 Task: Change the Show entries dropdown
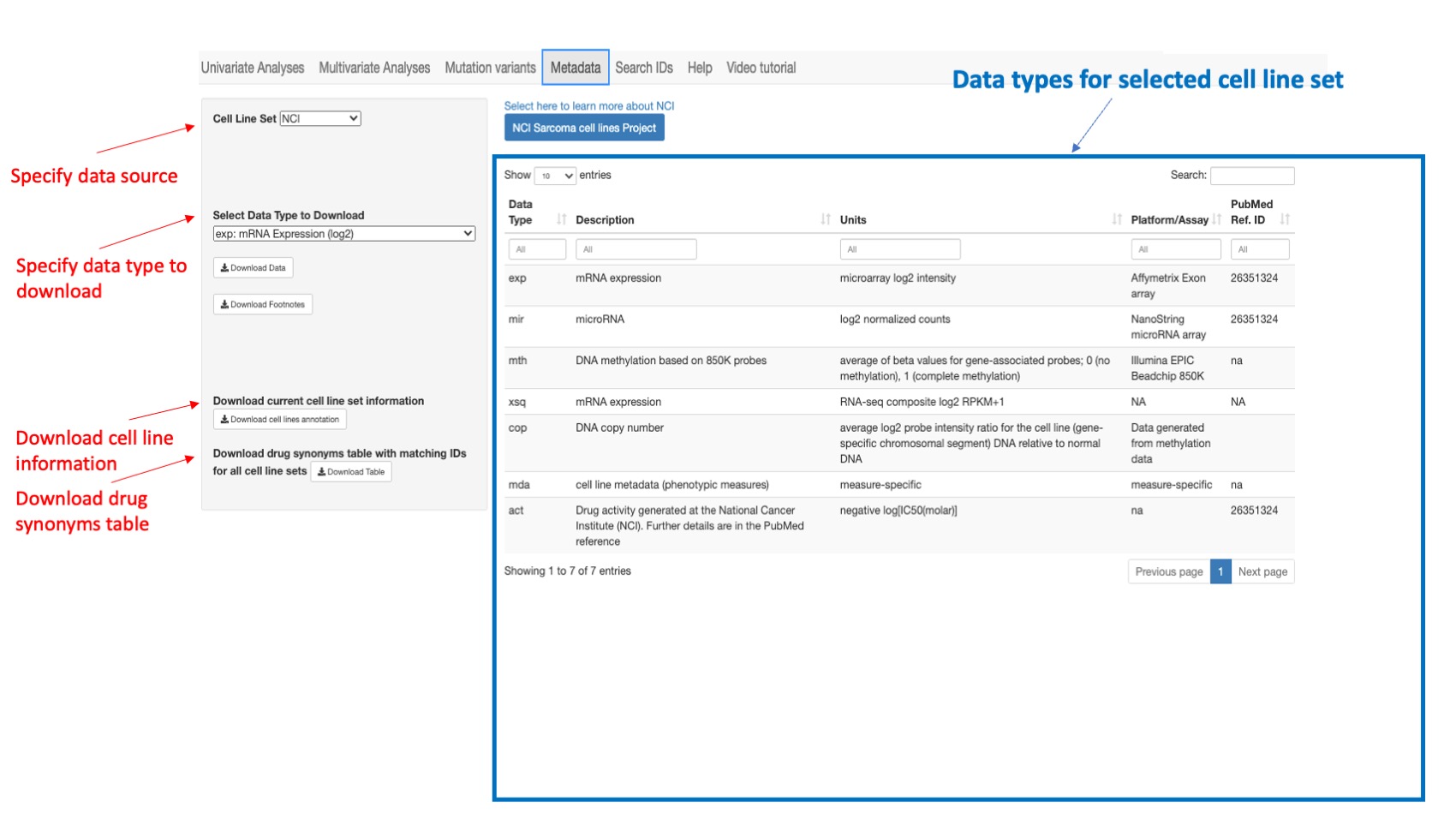pos(557,175)
